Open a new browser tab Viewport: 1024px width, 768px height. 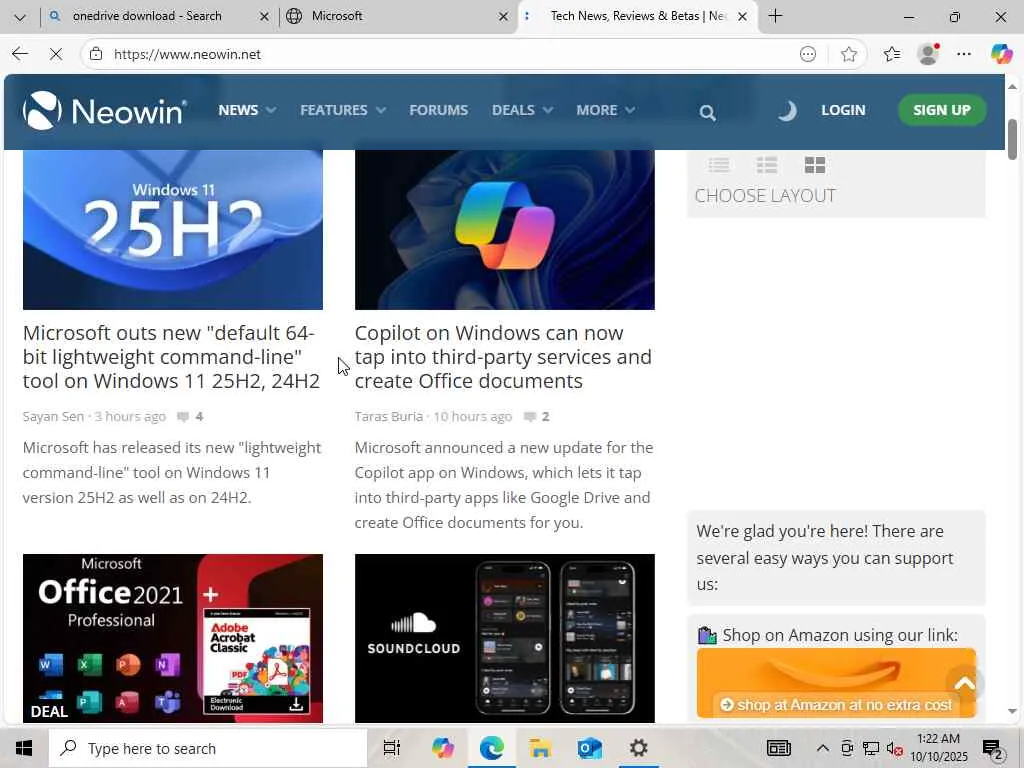tap(775, 16)
